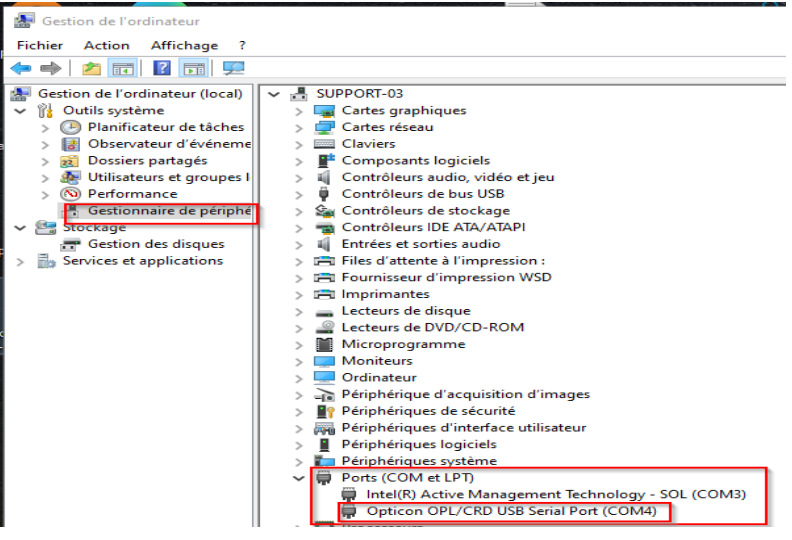
Task: Collapse the Outils système tree node
Action: pyautogui.click(x=20, y=110)
